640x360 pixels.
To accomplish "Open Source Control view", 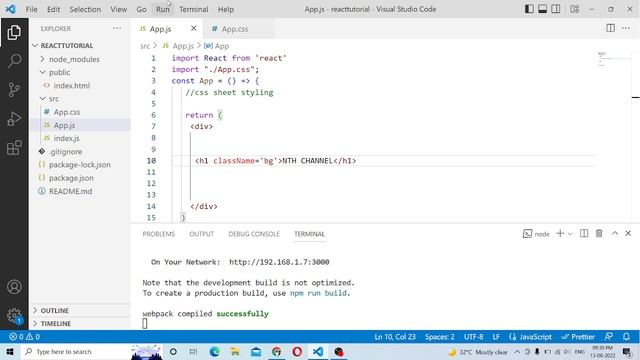I will tap(14, 90).
